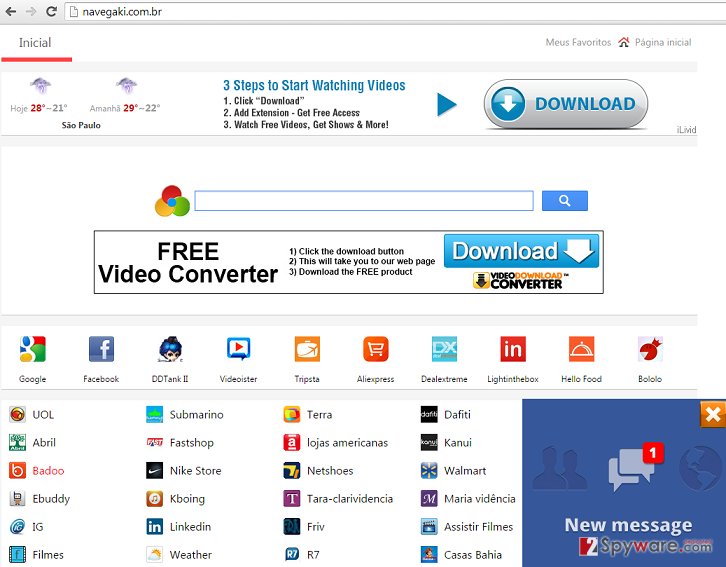Switch to the Inicial tab
This screenshot has height=567, width=726.
[x=35, y=43]
